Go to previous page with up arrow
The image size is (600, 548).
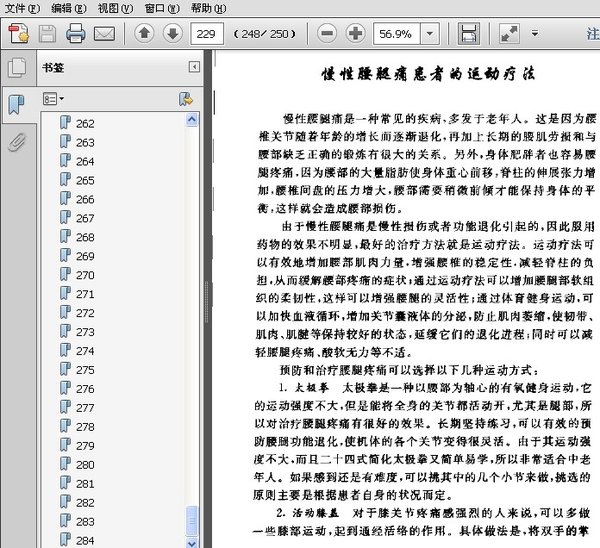click(144, 34)
